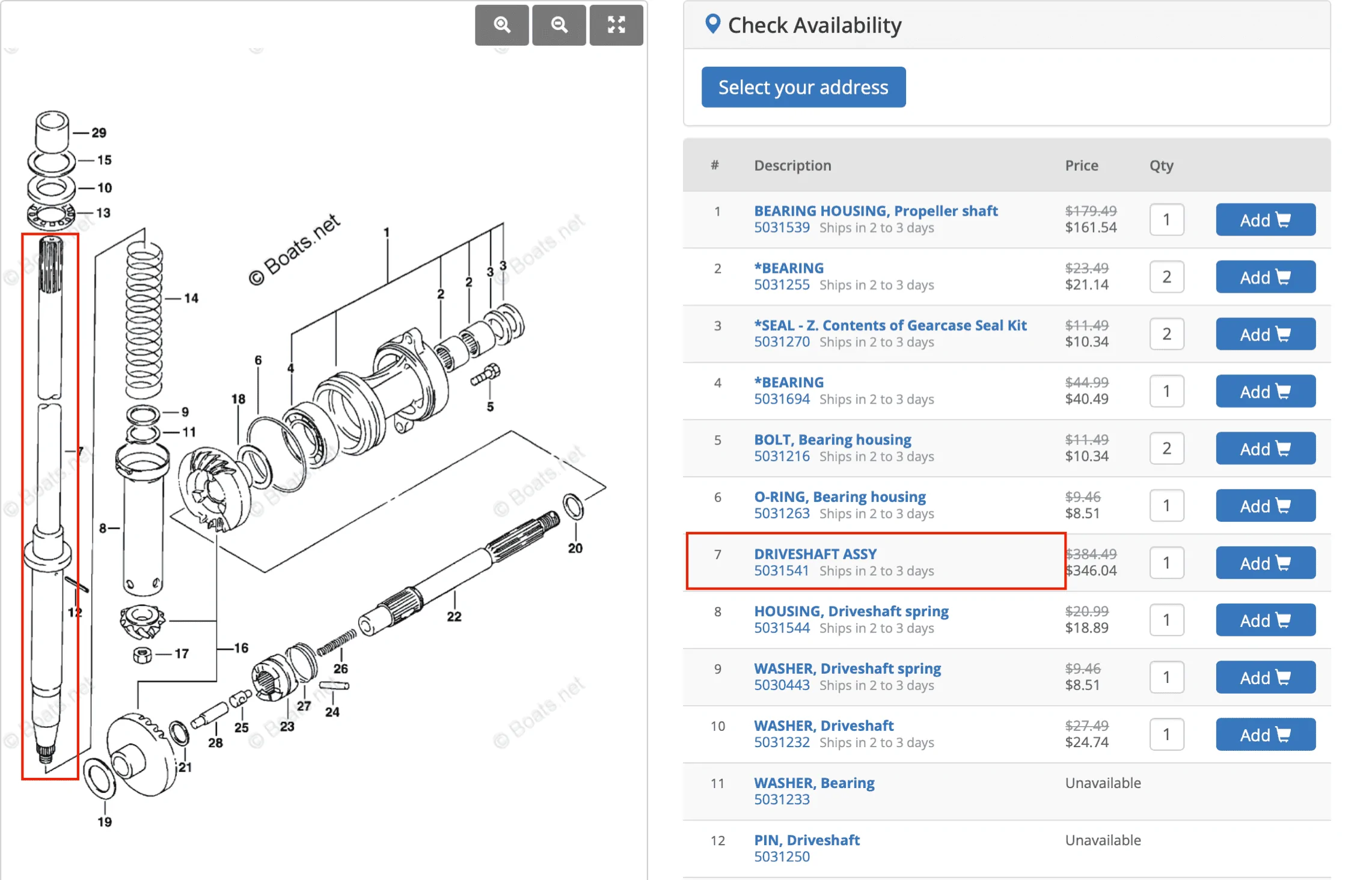
Task: Add BOLT, Bearing housing to cart
Action: tap(1265, 448)
